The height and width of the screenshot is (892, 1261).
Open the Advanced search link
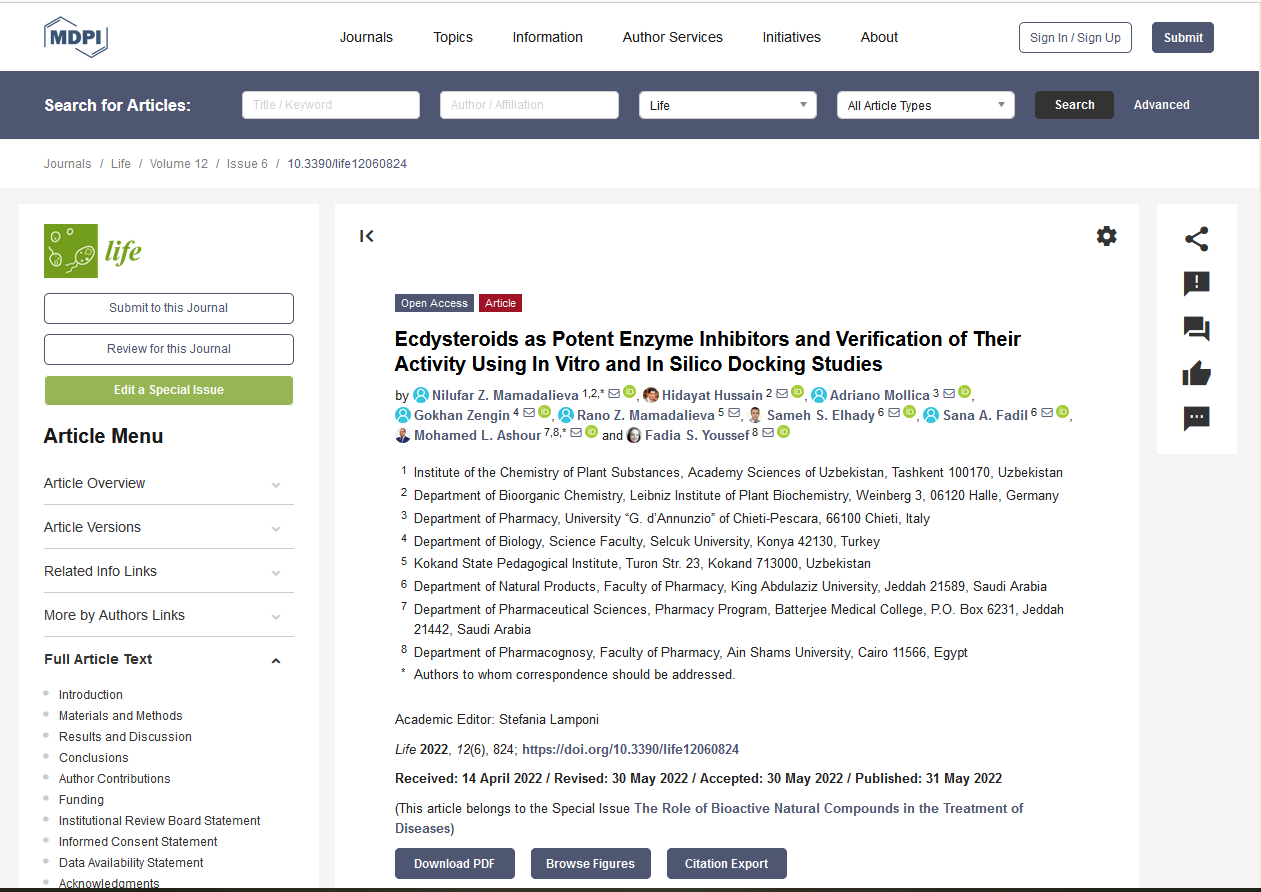pos(1161,105)
